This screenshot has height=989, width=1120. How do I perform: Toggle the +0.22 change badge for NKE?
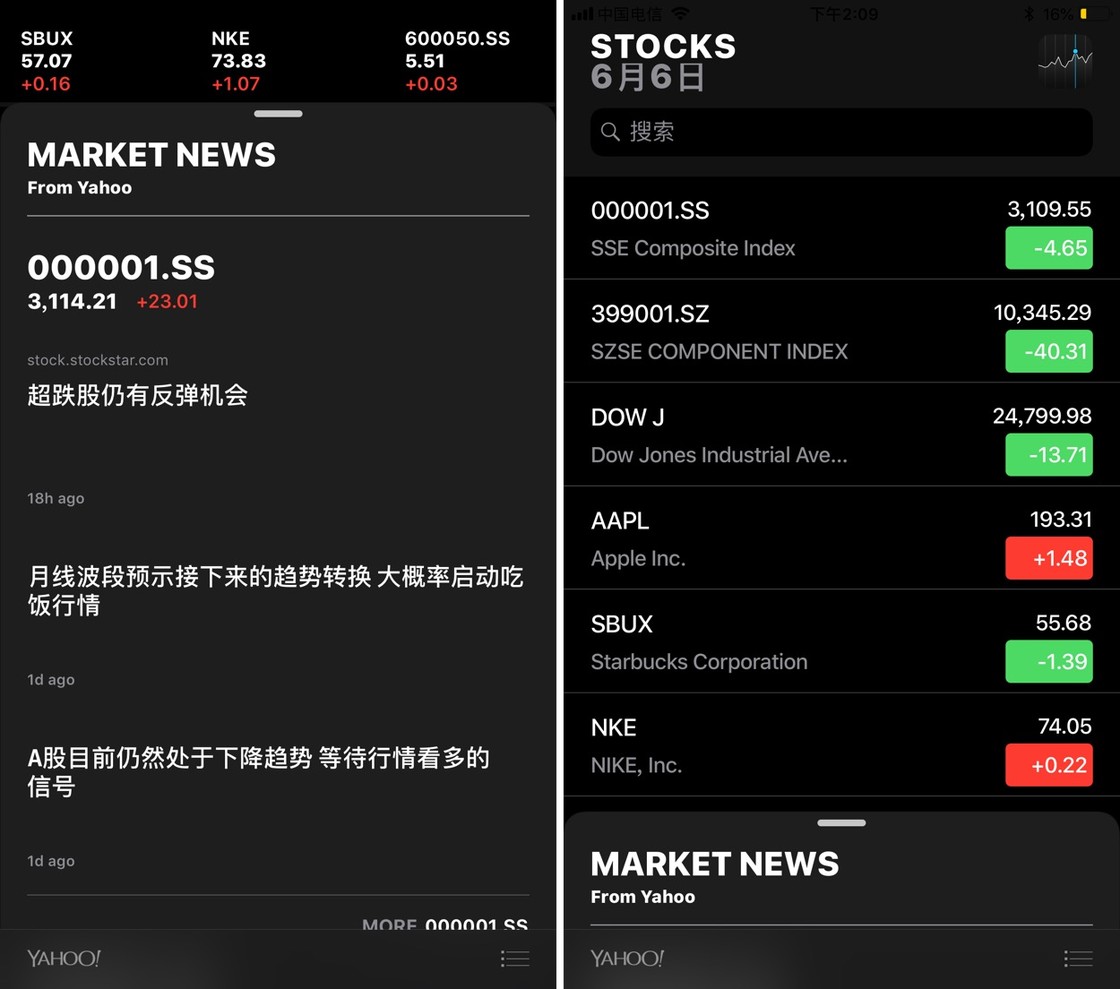tap(1049, 765)
